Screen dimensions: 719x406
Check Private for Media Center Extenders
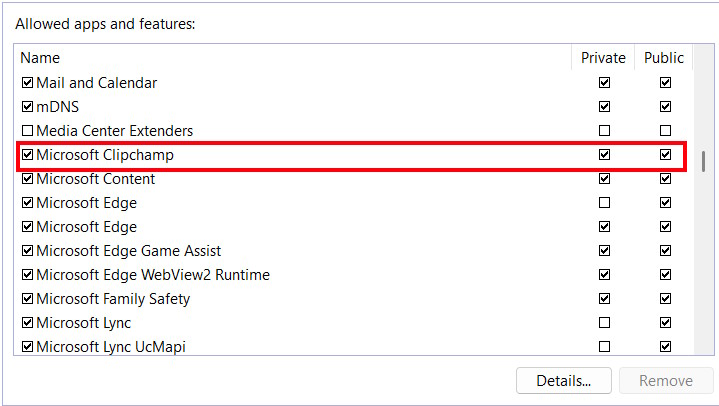(604, 131)
